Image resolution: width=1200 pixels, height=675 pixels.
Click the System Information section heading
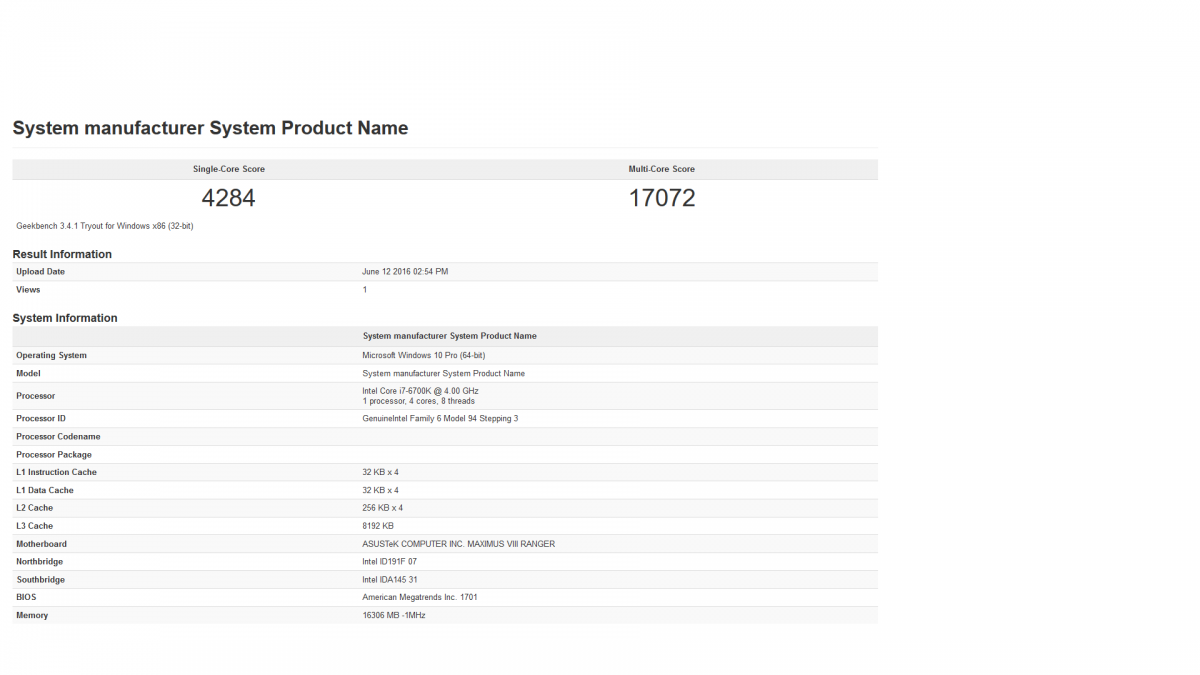pyautogui.click(x=65, y=318)
